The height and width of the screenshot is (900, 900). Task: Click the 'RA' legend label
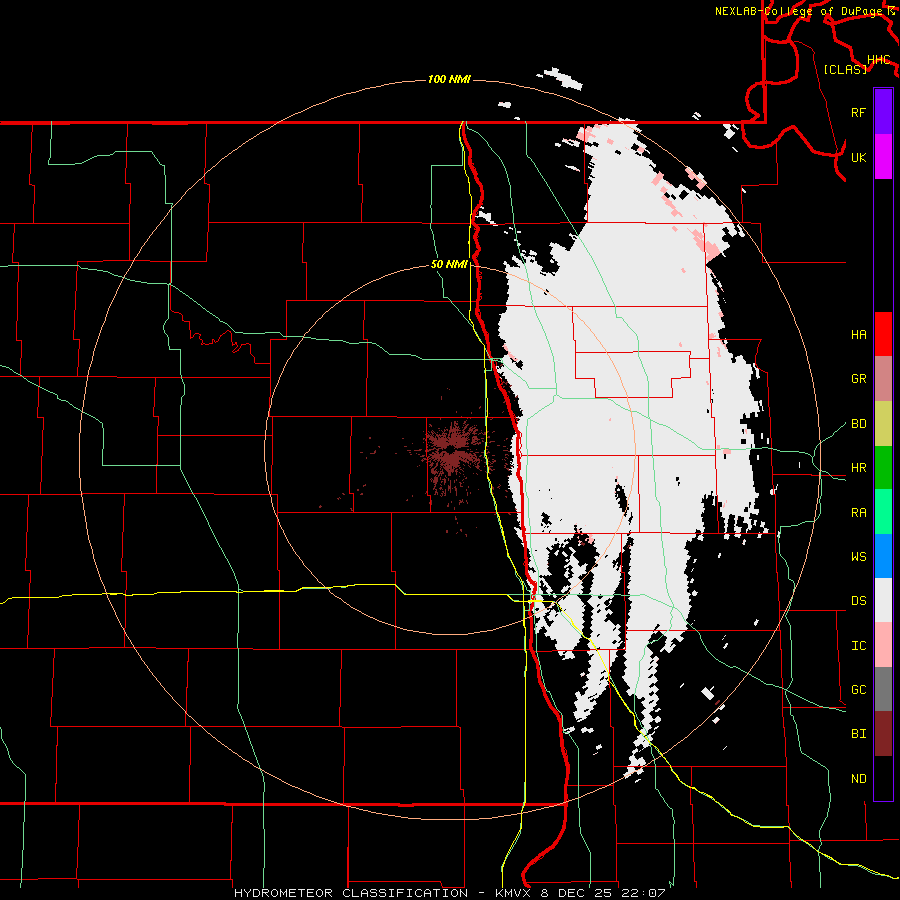(858, 513)
